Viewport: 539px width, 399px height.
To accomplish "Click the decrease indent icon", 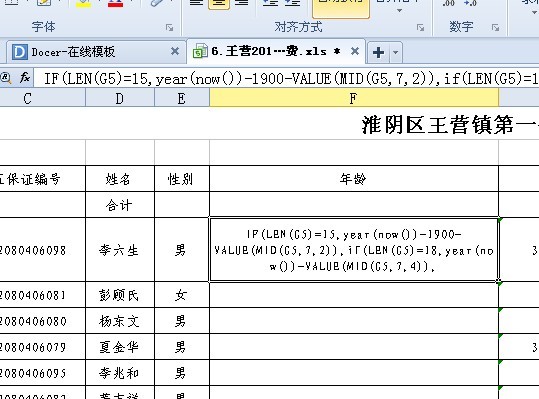I will click(x=270, y=3).
